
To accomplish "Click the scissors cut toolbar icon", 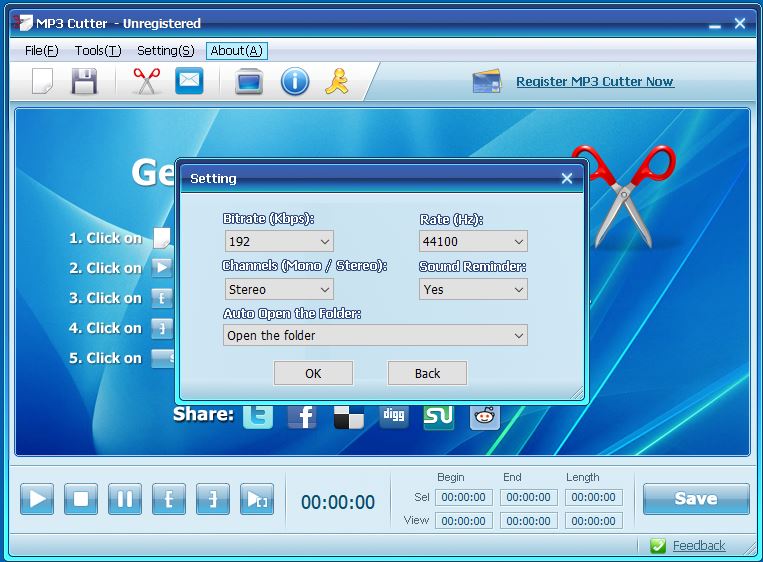I will coord(146,81).
